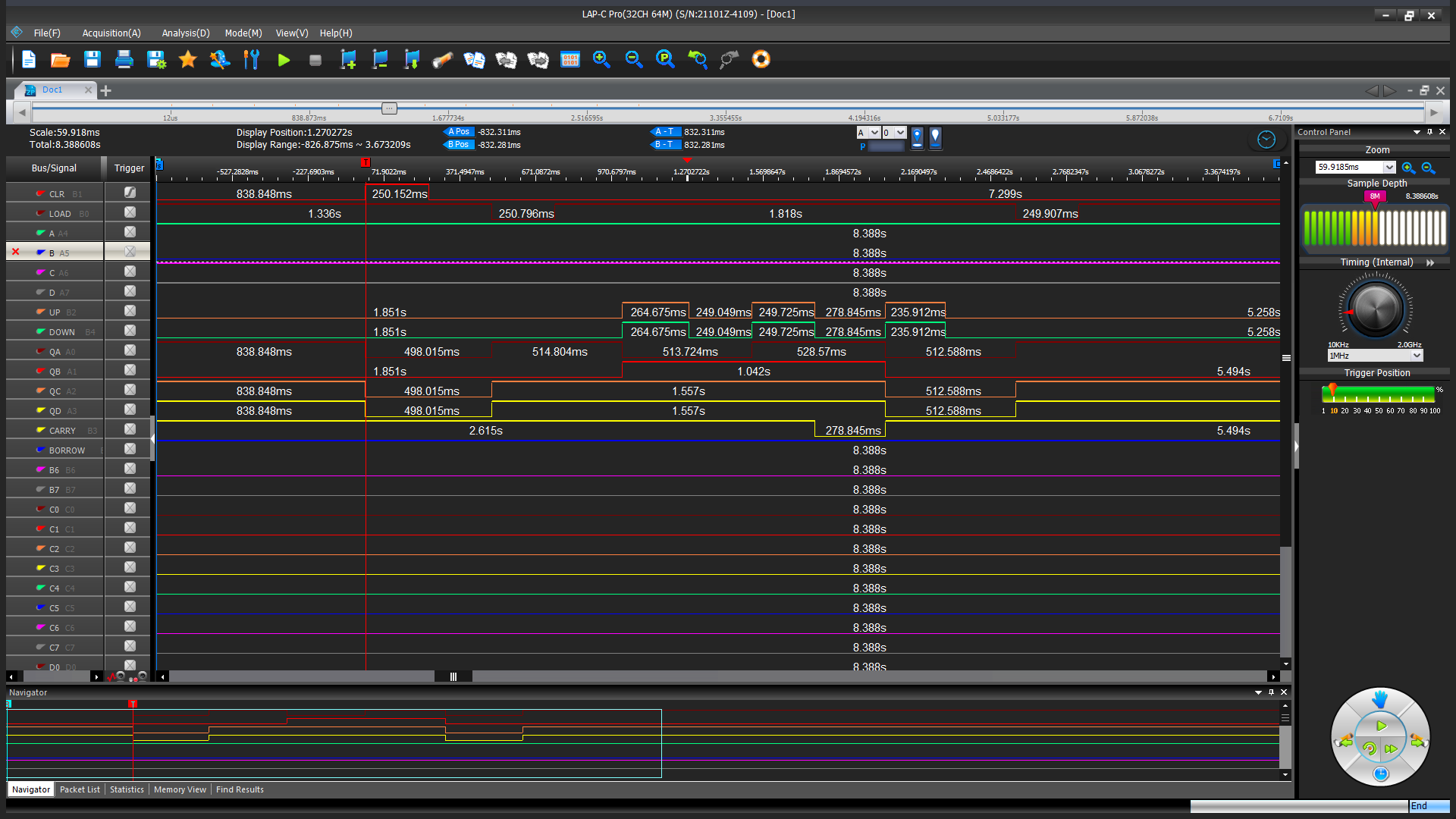Stop acquisition using the Stop icon
This screenshot has width=1456, height=819.
pos(315,60)
